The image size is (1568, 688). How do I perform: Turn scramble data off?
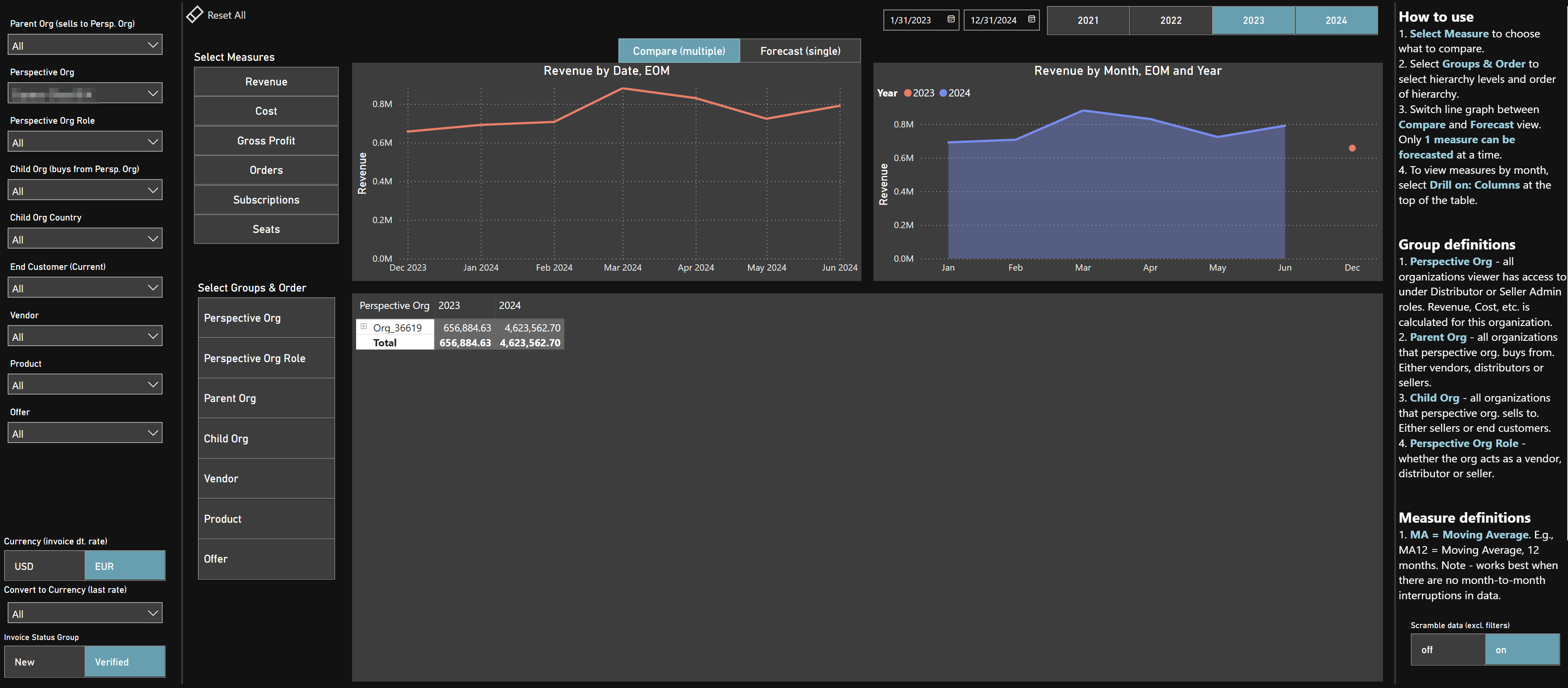[1448, 650]
